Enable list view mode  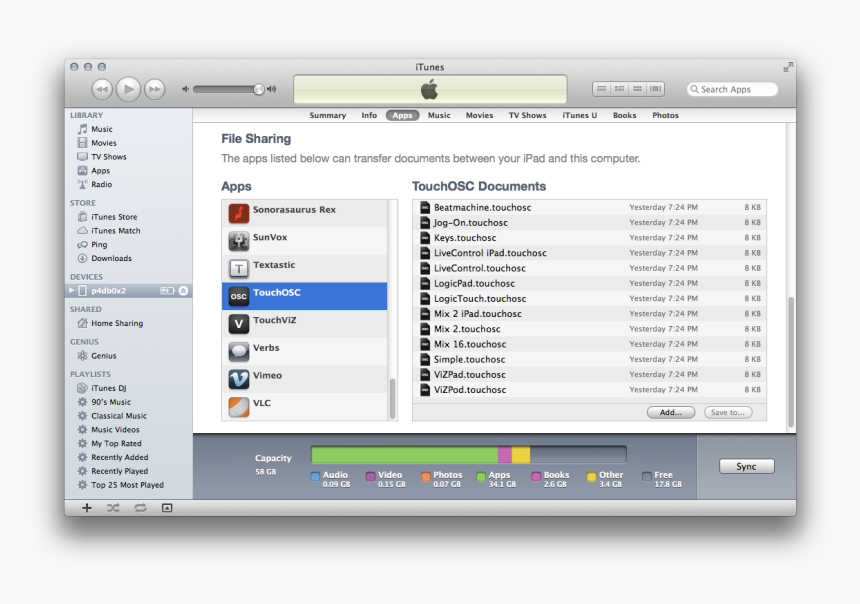(x=600, y=88)
